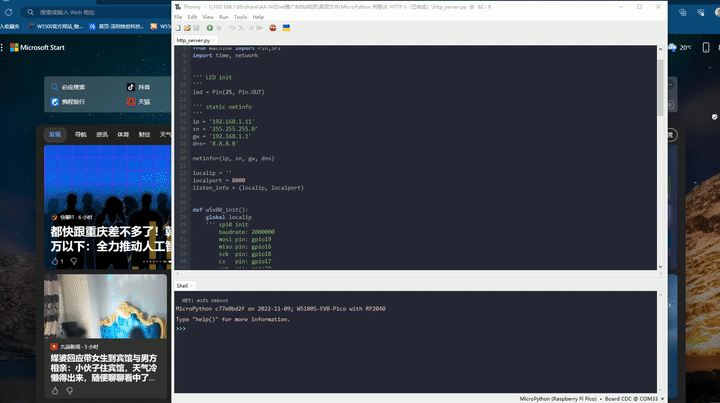Like the 媒婆回应 news article
Viewport: 720px width, 403px height.
point(55,391)
